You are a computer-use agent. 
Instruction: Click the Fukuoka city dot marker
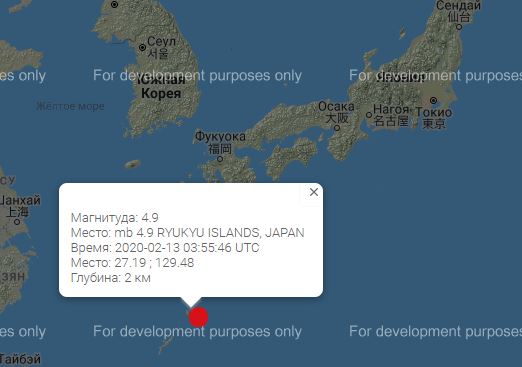pyautogui.click(x=220, y=159)
